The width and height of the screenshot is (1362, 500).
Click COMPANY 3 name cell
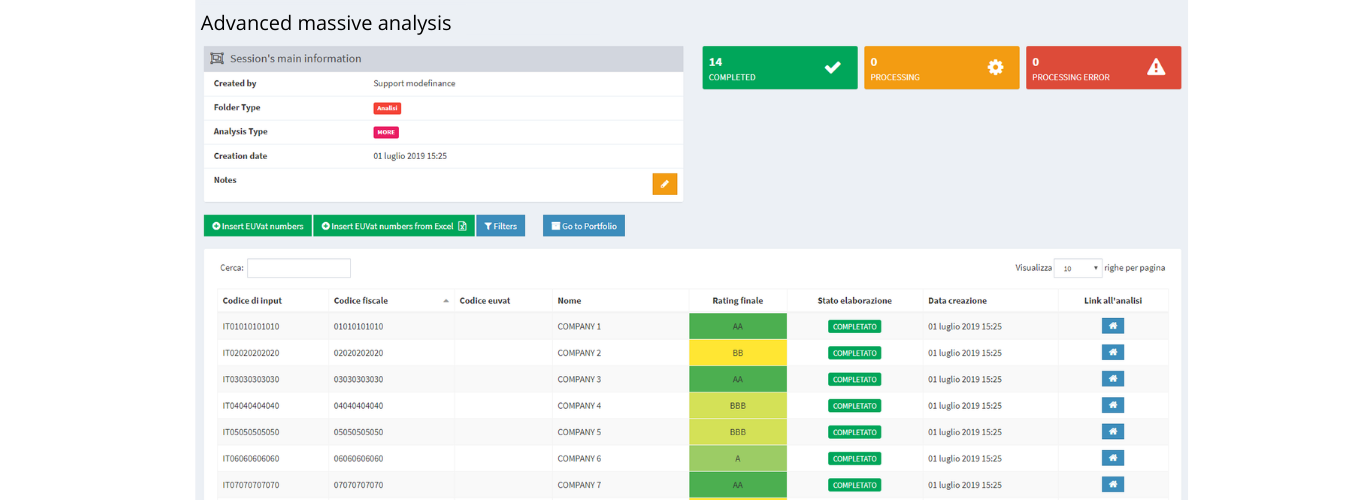coord(620,379)
